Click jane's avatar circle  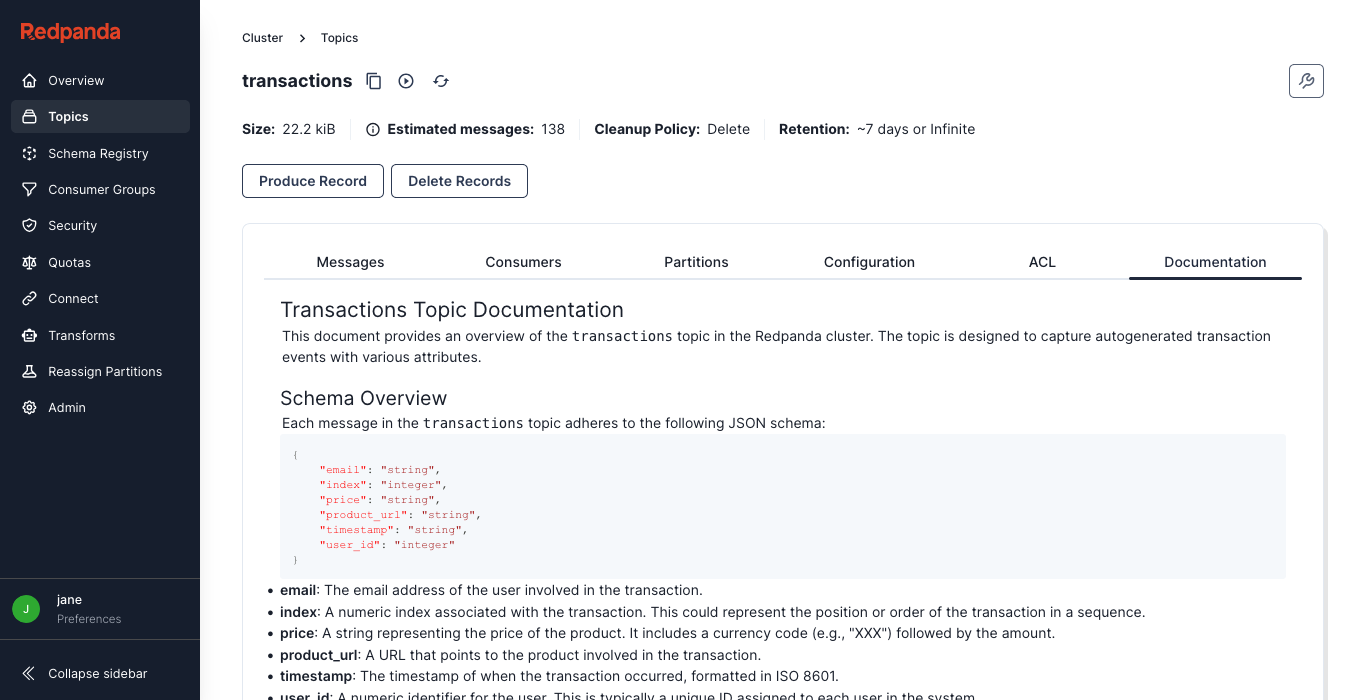[x=25, y=608]
